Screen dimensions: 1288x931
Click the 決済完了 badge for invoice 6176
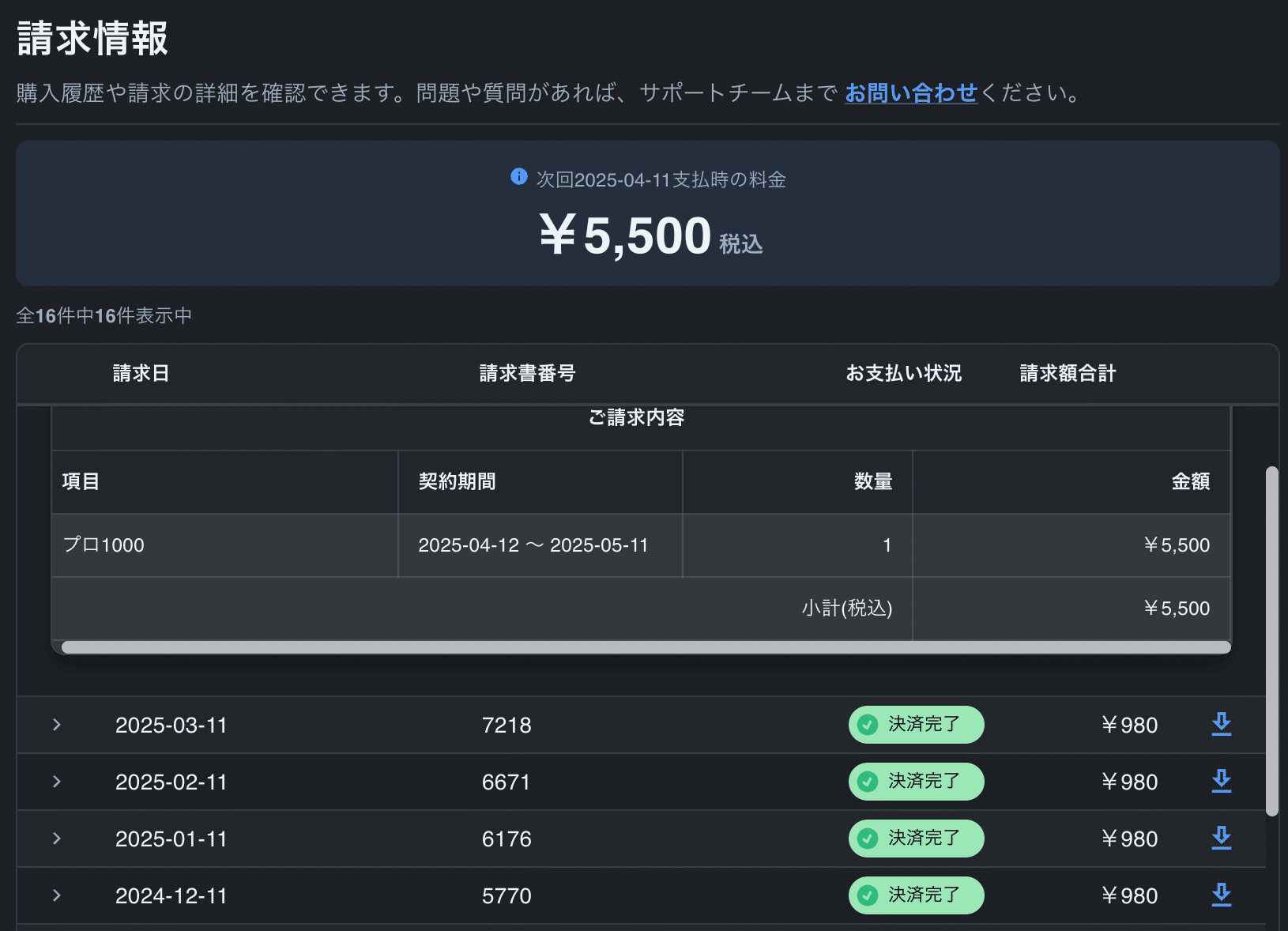[x=916, y=839]
